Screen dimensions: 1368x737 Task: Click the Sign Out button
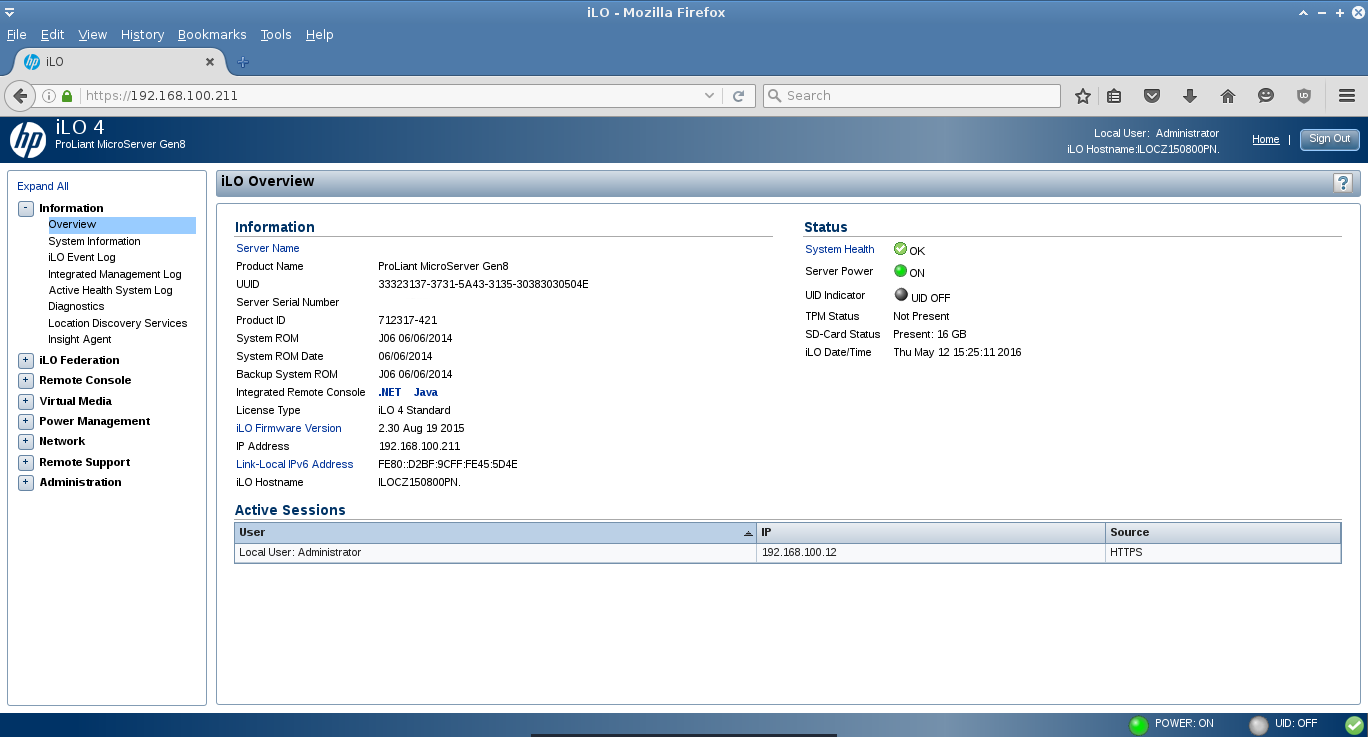(x=1330, y=139)
